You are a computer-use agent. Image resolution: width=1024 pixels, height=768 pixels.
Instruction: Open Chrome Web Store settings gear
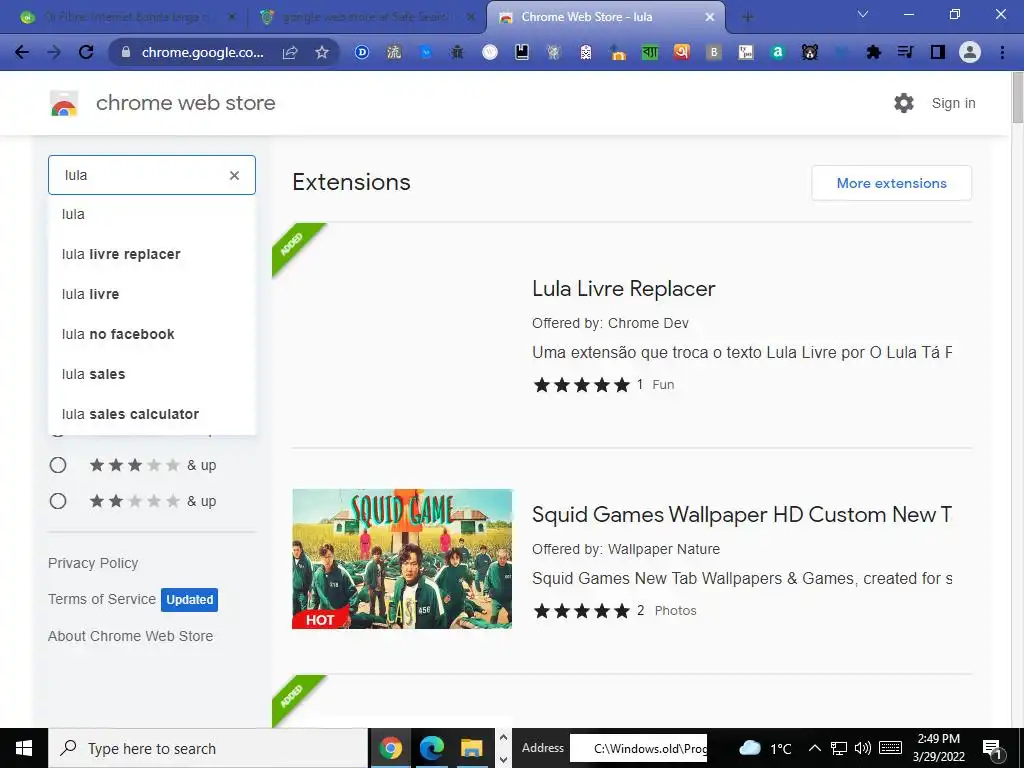pos(904,103)
